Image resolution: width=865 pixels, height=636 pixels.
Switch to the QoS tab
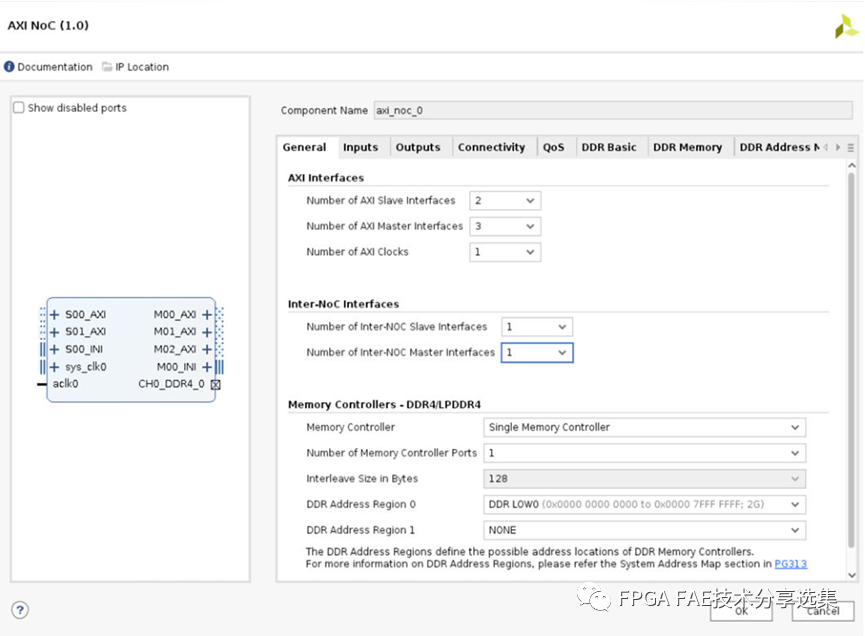pyautogui.click(x=553, y=148)
